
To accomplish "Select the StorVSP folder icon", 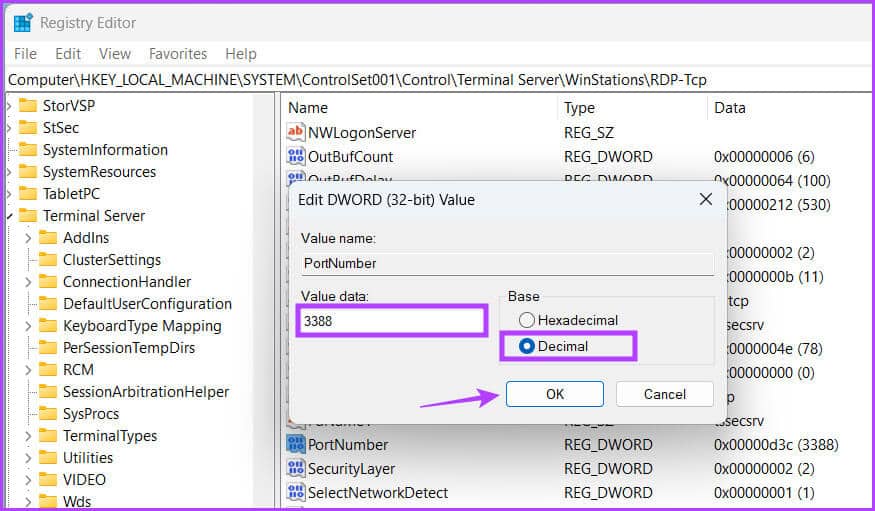I will pos(28,105).
